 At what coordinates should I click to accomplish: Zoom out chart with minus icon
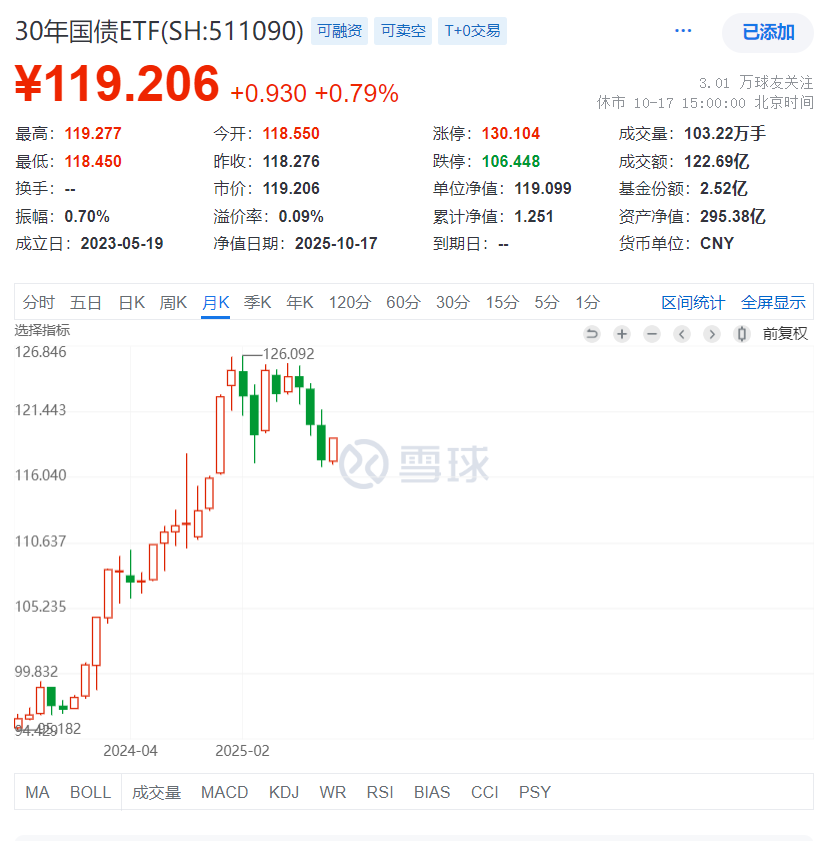(x=651, y=334)
